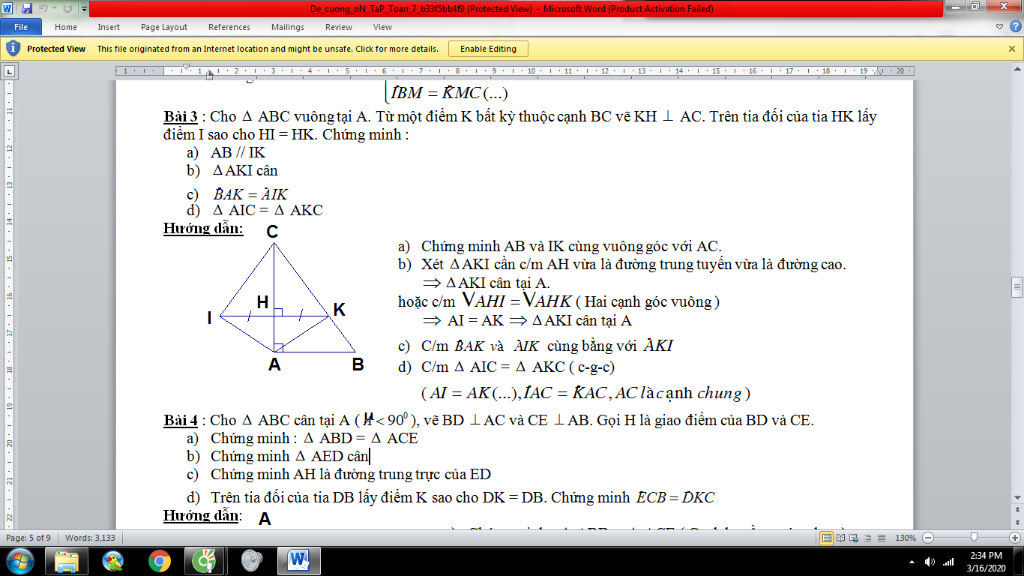The image size is (1024, 576).
Task: Open the Mailings ribbon tab
Action: (x=287, y=27)
